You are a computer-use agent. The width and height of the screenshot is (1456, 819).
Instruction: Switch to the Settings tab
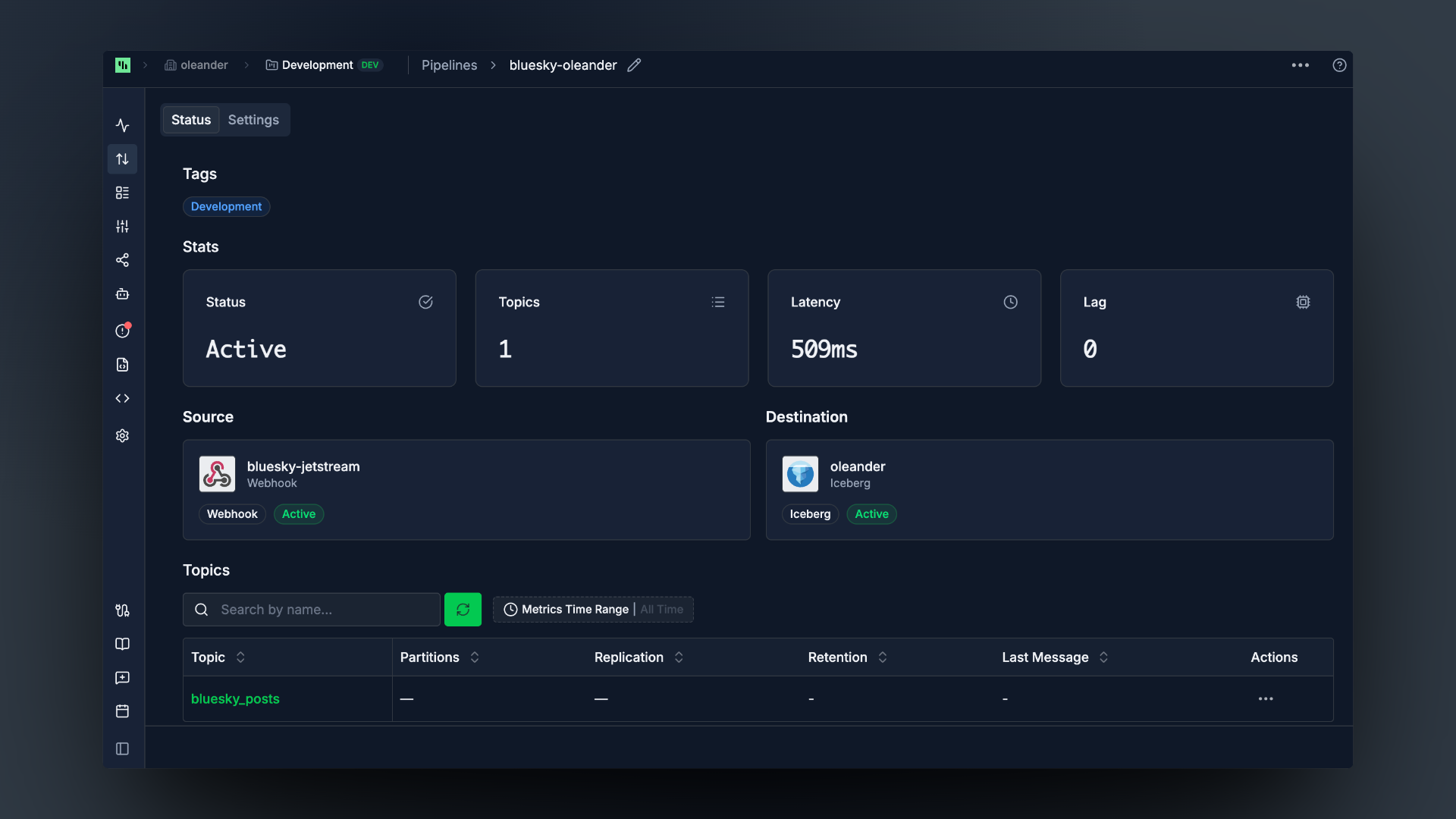(x=253, y=120)
